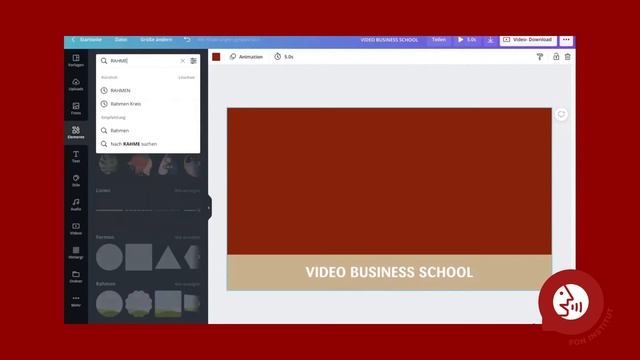Add the solid line from Linien
The height and width of the screenshot is (360, 640).
[x=109, y=210]
